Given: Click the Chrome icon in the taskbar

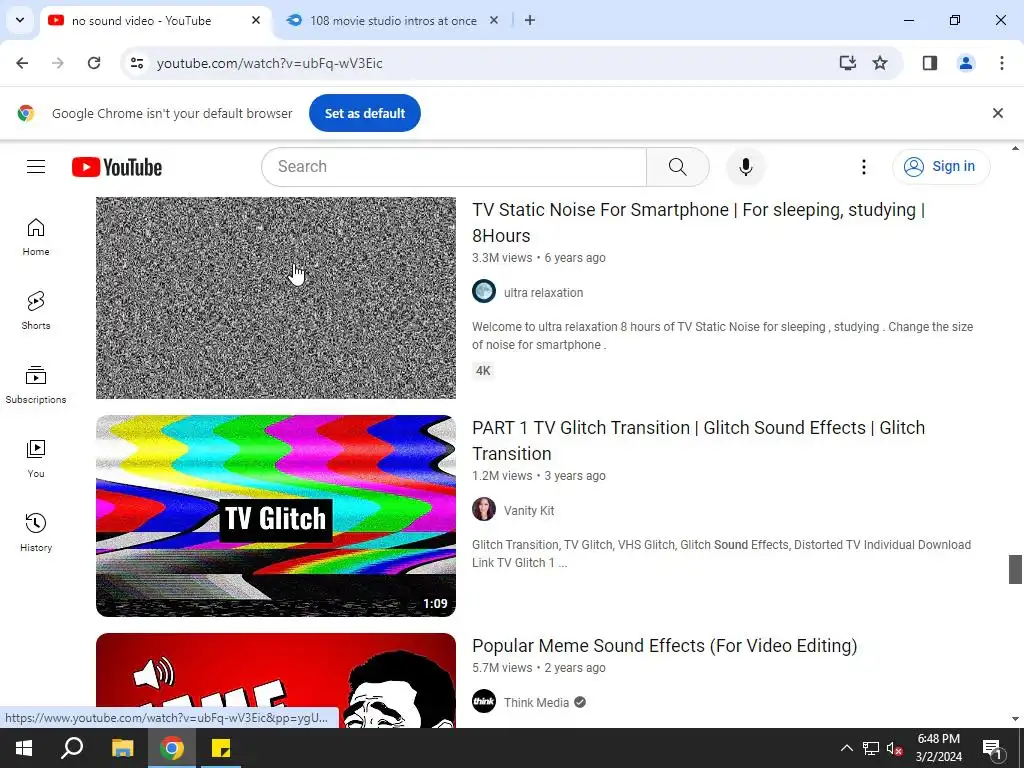Looking at the screenshot, I should (172, 748).
